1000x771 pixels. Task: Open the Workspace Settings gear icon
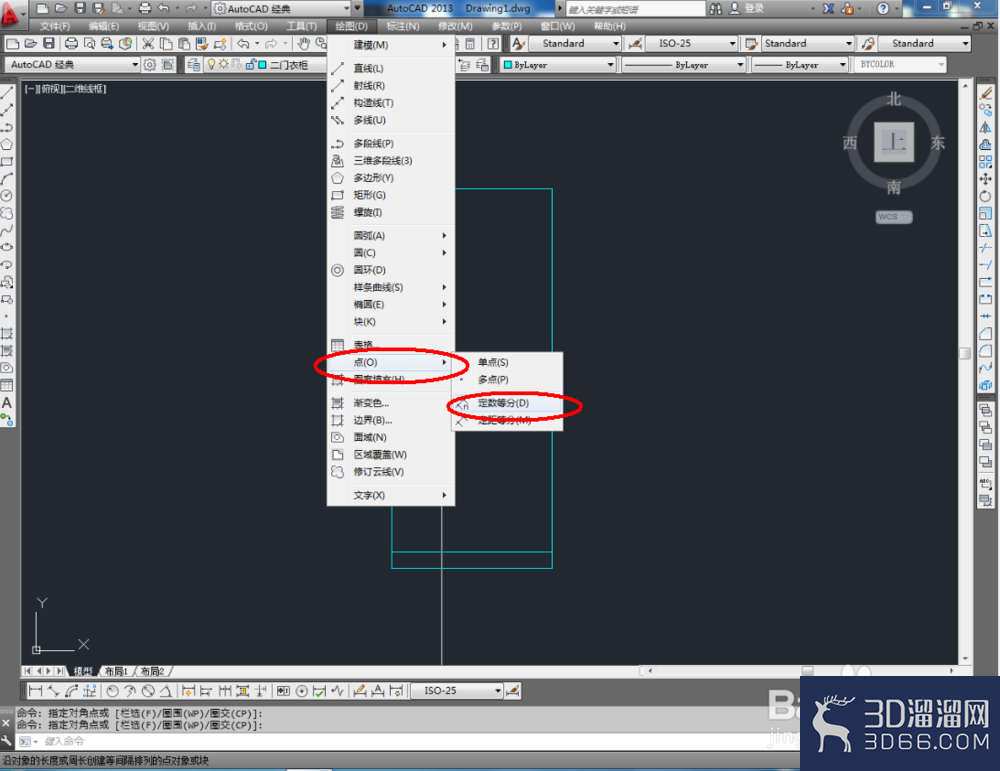click(150, 64)
